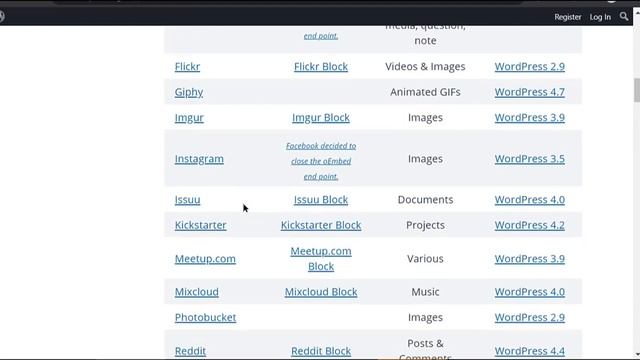Open the Meetup.com provider link
Image resolution: width=640 pixels, height=360 pixels.
coord(205,259)
